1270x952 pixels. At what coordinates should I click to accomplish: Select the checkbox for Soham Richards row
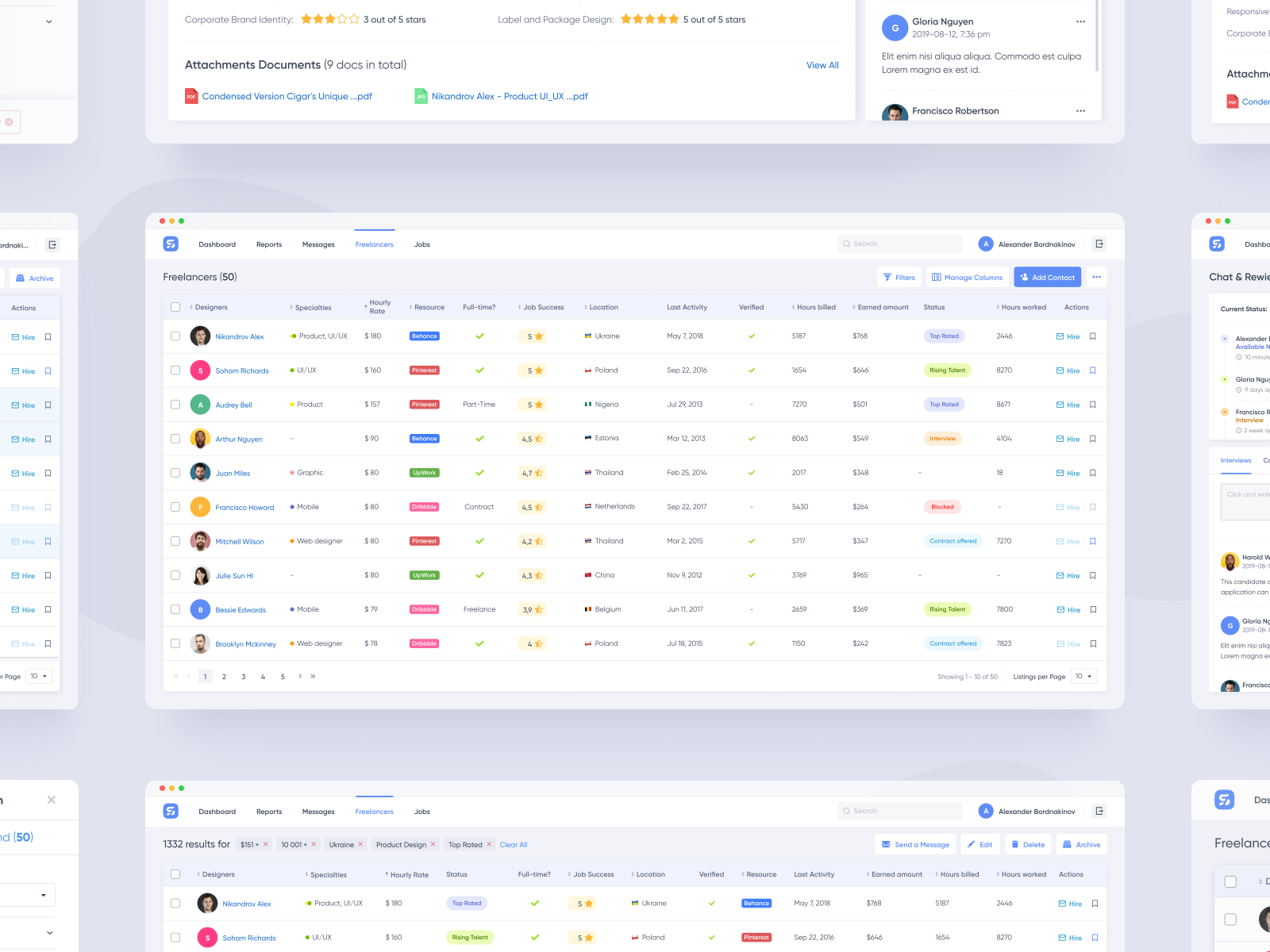175,370
